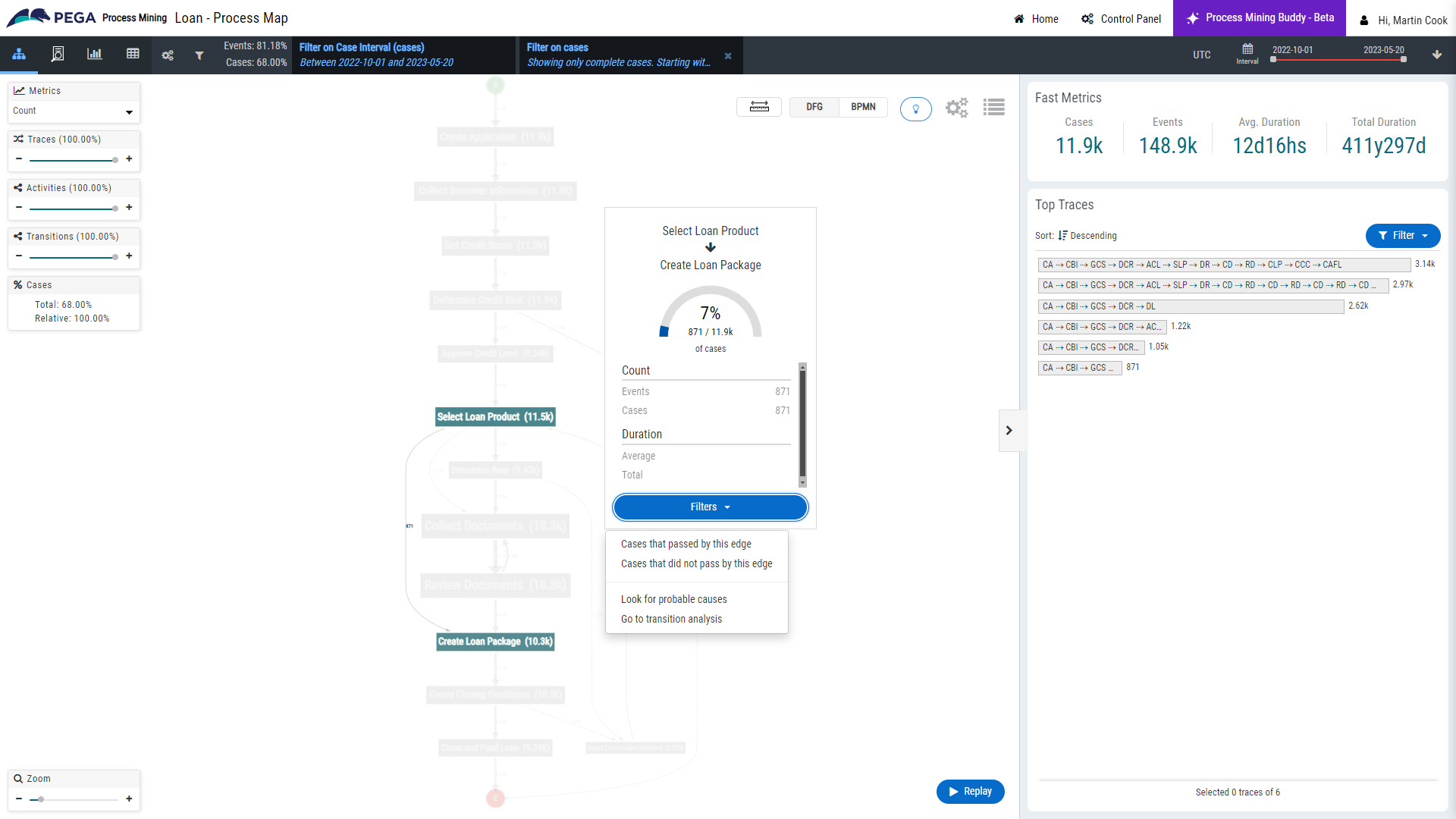This screenshot has height=819, width=1456.
Task: Click the edge details popup scrollbar
Action: [x=802, y=425]
